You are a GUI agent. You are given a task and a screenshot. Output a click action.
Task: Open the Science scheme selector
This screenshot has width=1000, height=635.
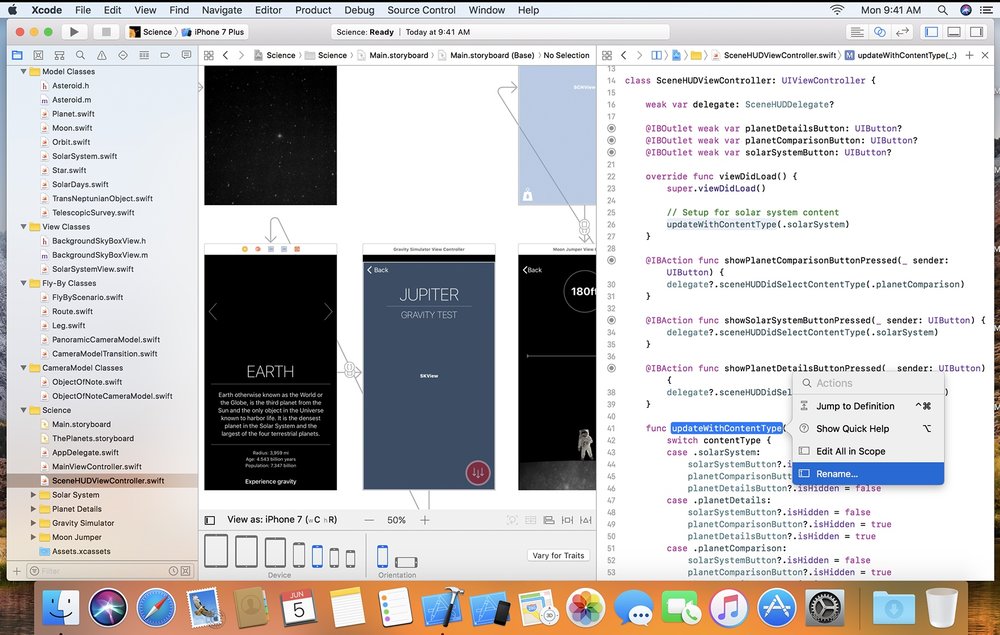coord(152,32)
